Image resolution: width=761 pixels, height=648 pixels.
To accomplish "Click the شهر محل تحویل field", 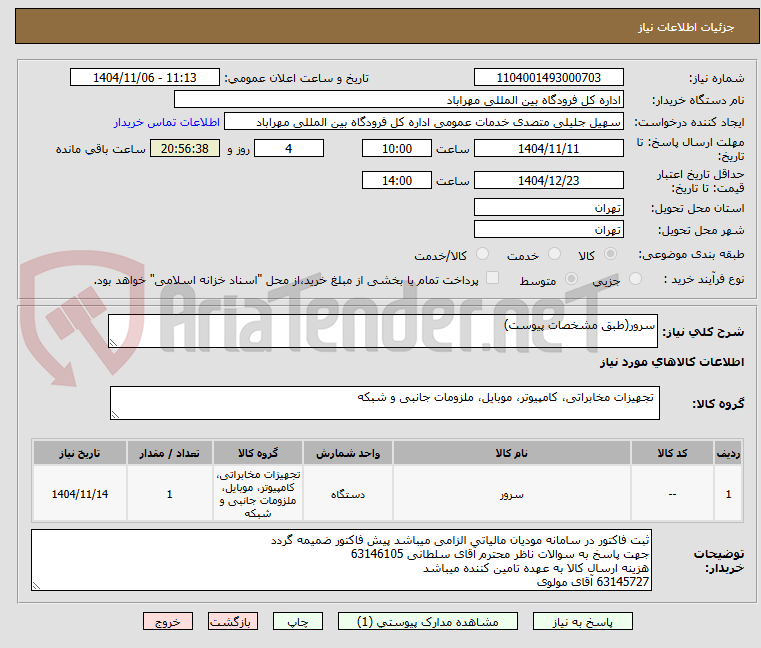I will coord(548,229).
